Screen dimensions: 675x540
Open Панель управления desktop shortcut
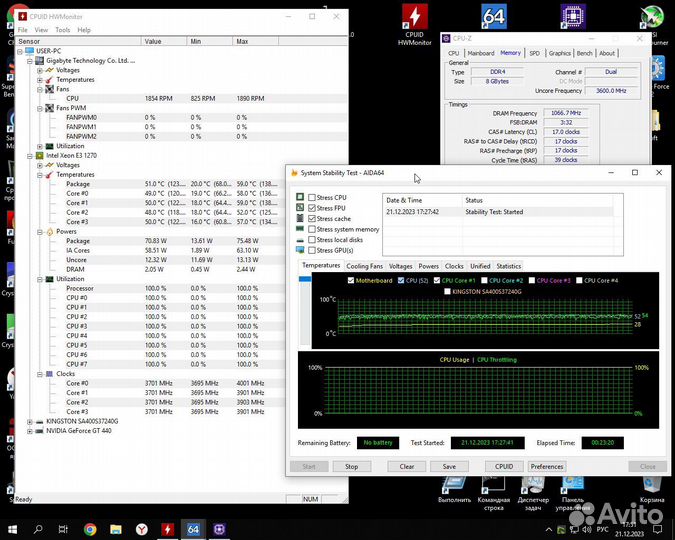pyautogui.click(x=573, y=494)
